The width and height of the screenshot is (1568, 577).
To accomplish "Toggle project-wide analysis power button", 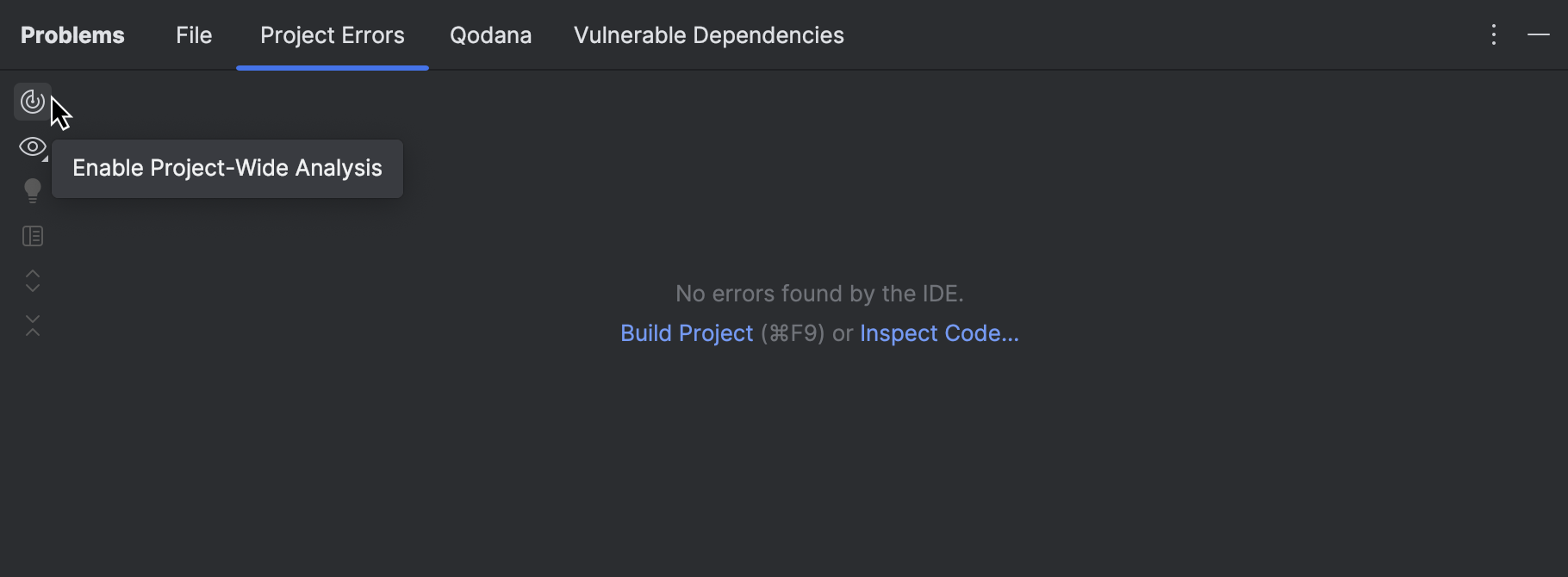I will point(32,101).
